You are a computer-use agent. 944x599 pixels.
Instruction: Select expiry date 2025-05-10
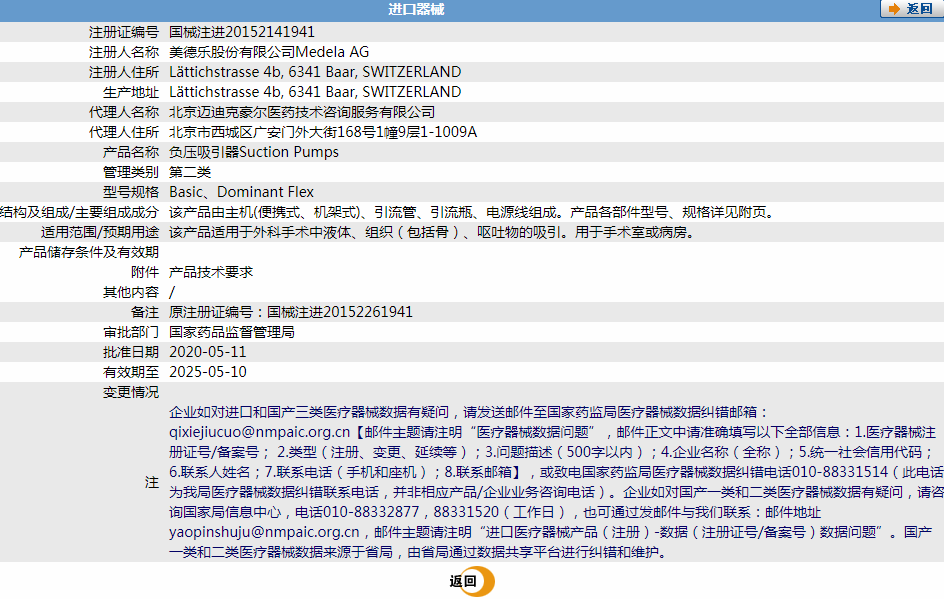208,371
